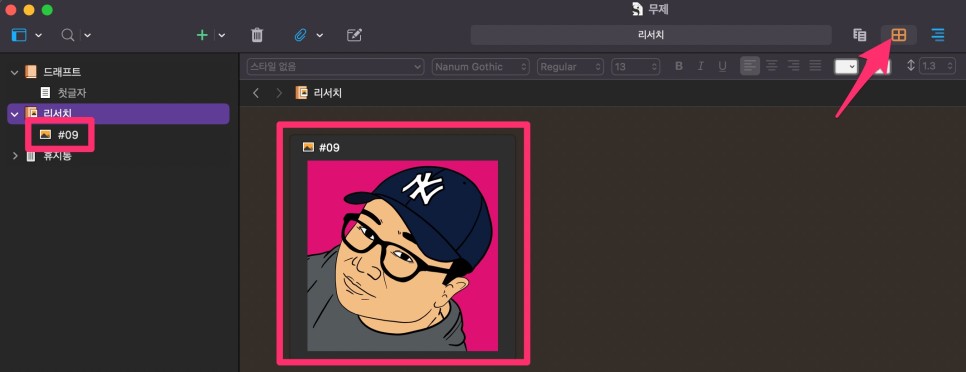Toggle bold formatting
This screenshot has width=966, height=372.
(679, 66)
